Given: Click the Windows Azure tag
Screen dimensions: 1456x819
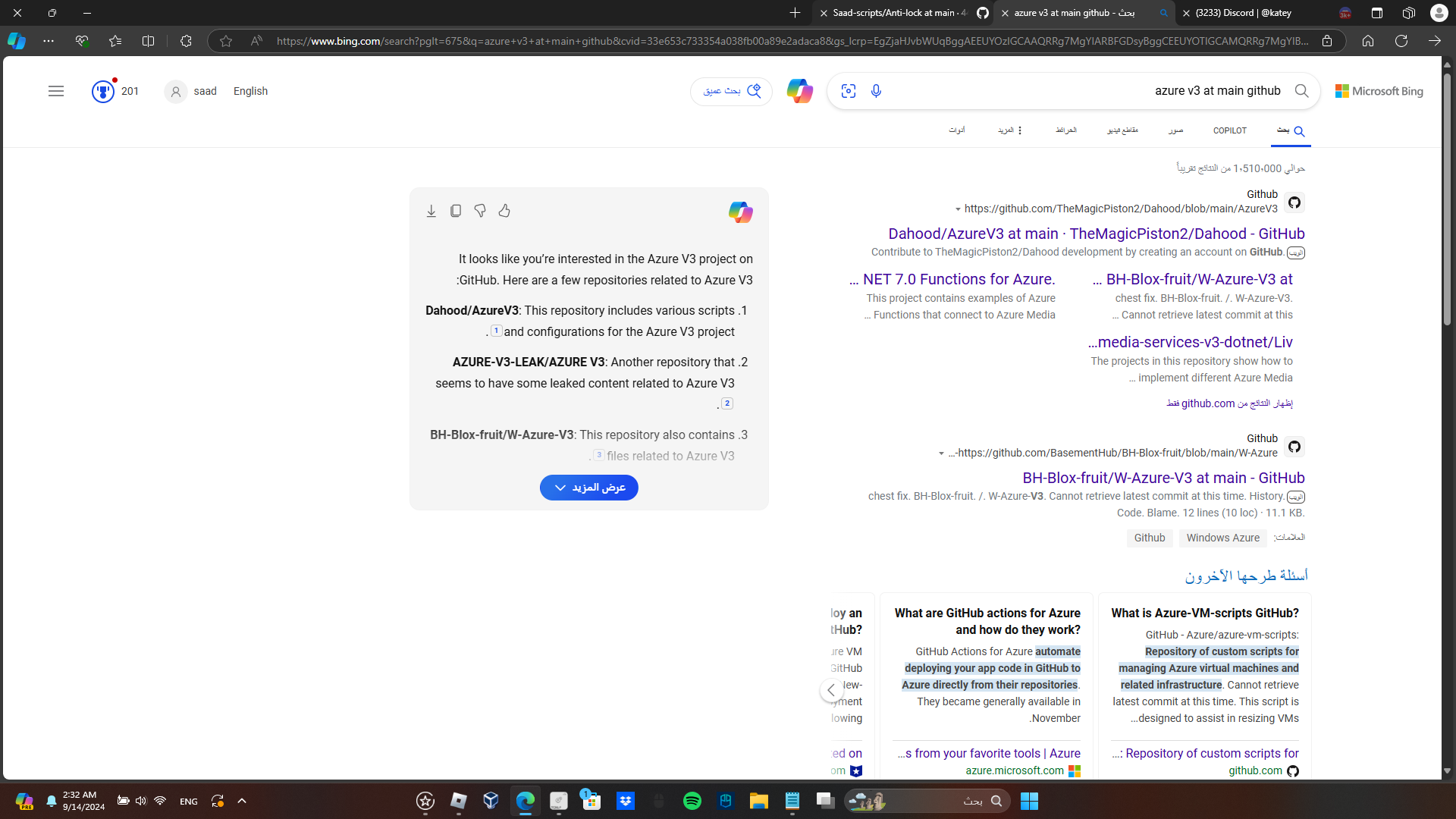Looking at the screenshot, I should pos(1222,538).
